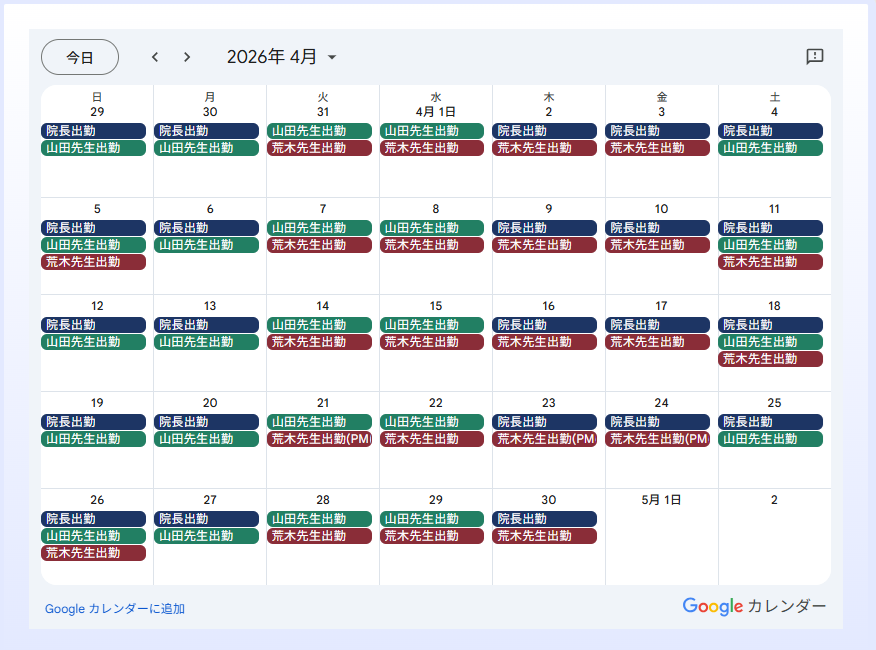Click 荒木先生出勤 event on April 26

(93, 553)
